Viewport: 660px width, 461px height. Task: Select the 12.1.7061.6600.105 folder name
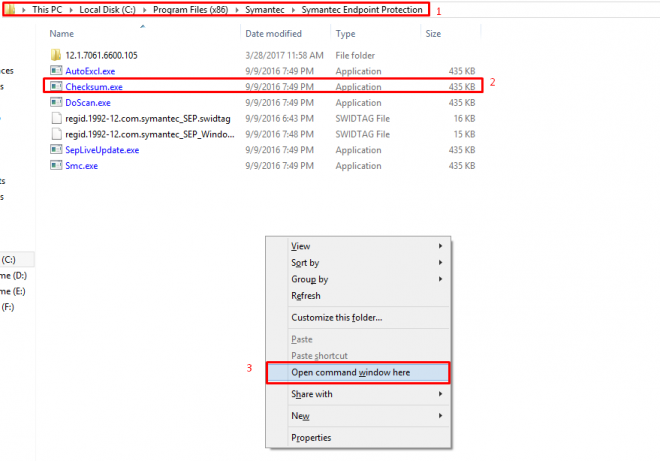click(101, 55)
